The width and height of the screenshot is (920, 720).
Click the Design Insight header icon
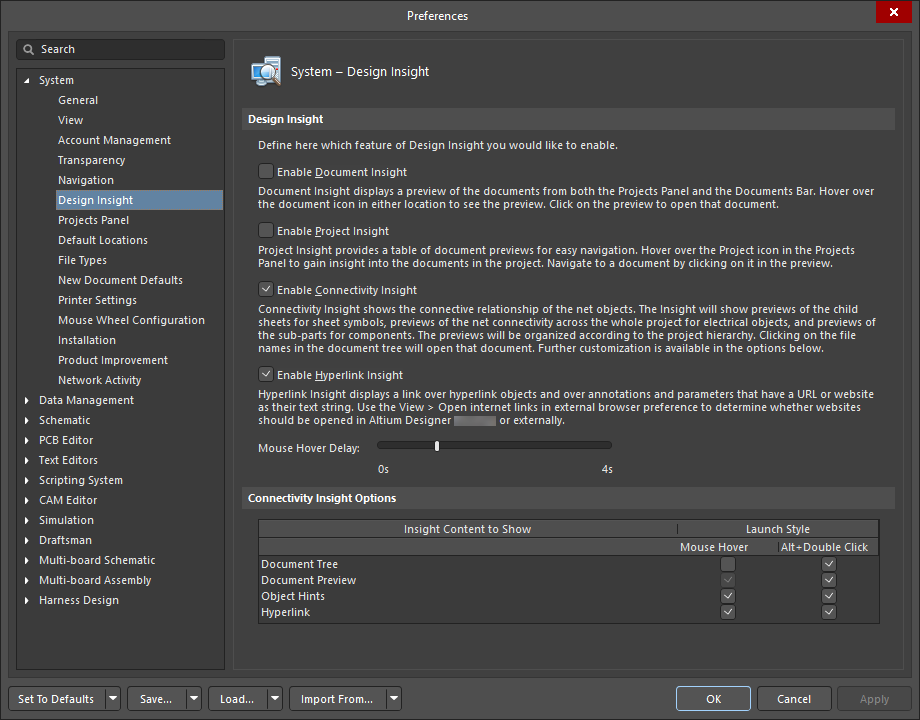(x=266, y=72)
